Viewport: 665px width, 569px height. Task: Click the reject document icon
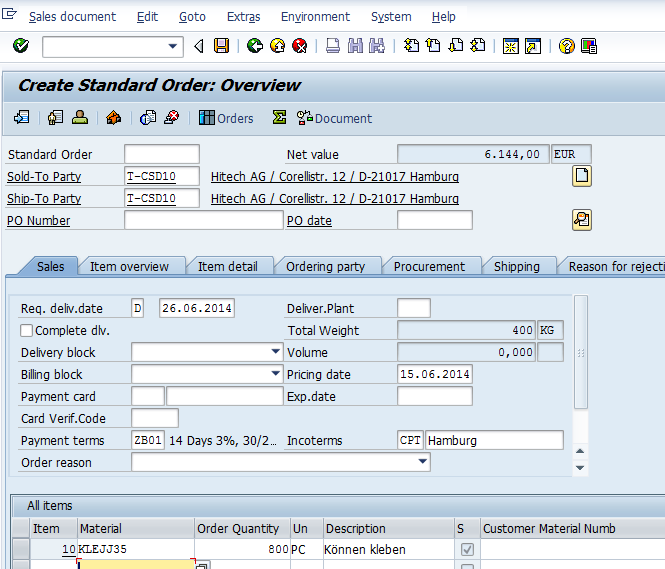(171, 117)
